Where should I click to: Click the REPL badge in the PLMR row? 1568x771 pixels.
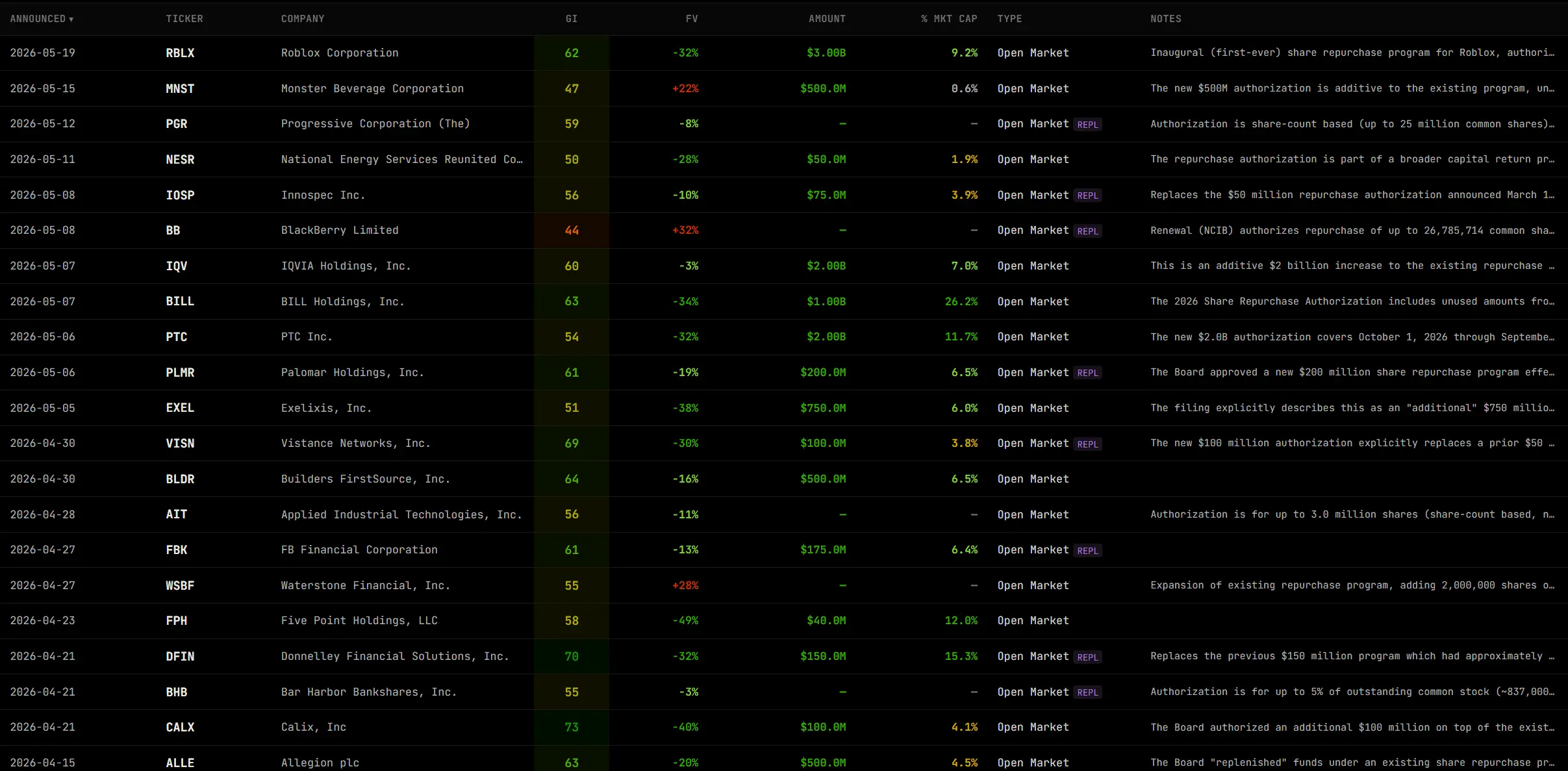point(1087,373)
